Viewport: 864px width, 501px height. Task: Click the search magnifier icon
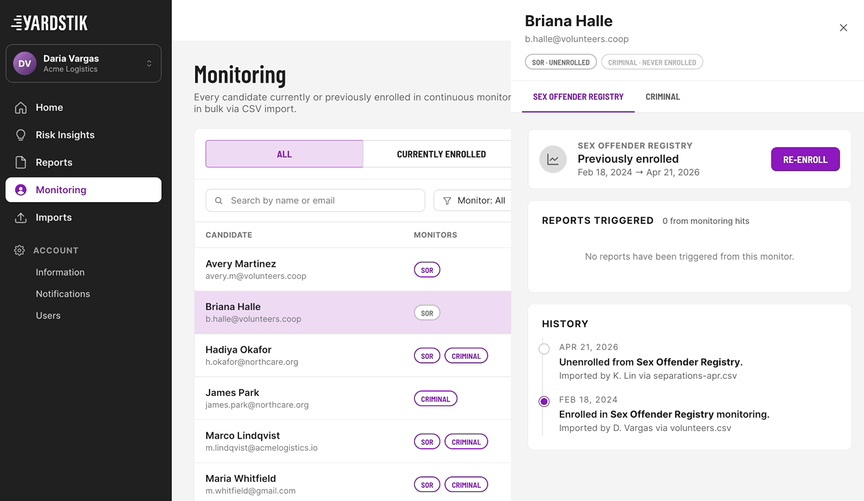click(219, 201)
